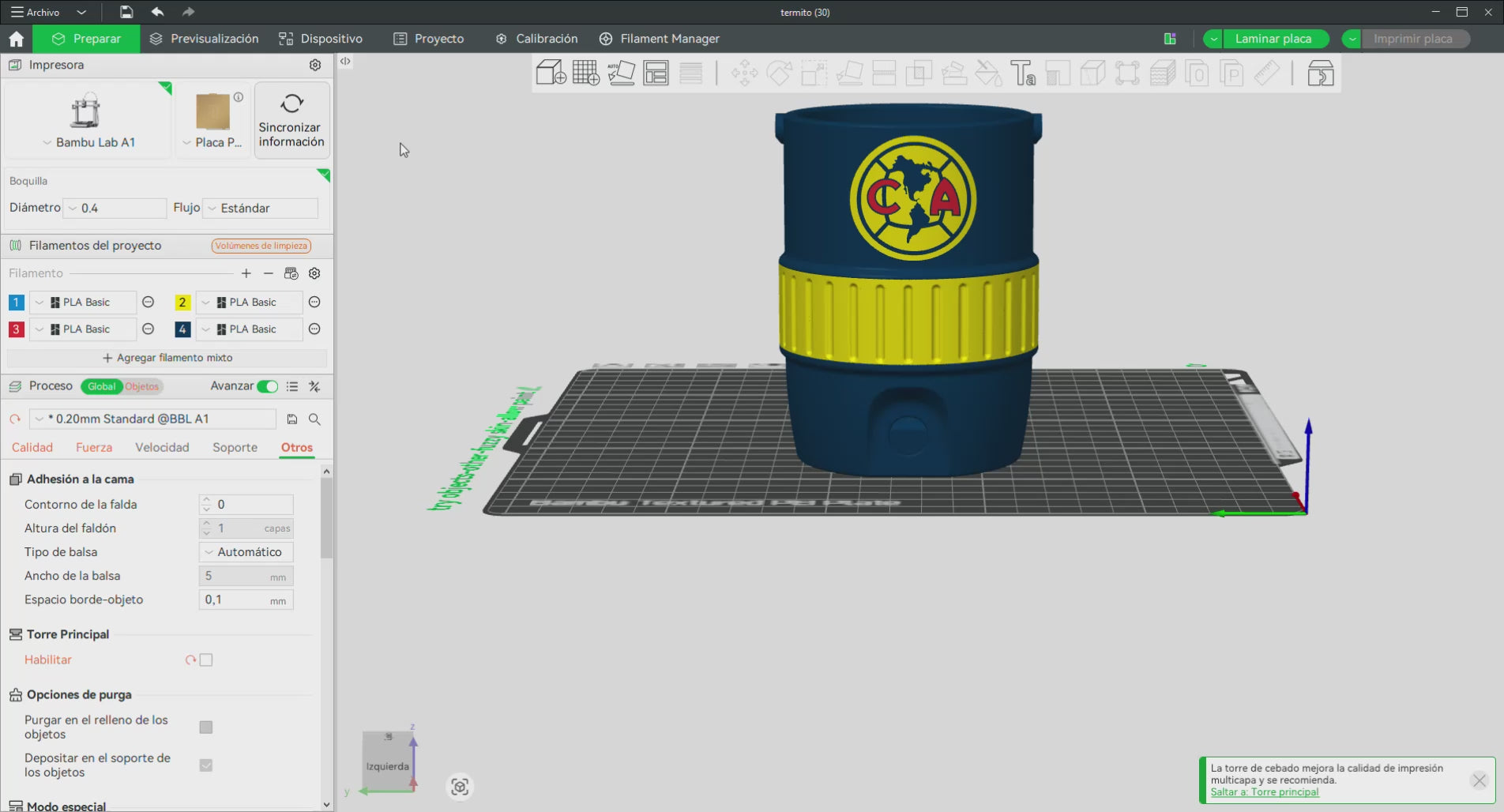This screenshot has height=812, width=1504.
Task: Select the Move tool in toolbar
Action: coord(744,73)
